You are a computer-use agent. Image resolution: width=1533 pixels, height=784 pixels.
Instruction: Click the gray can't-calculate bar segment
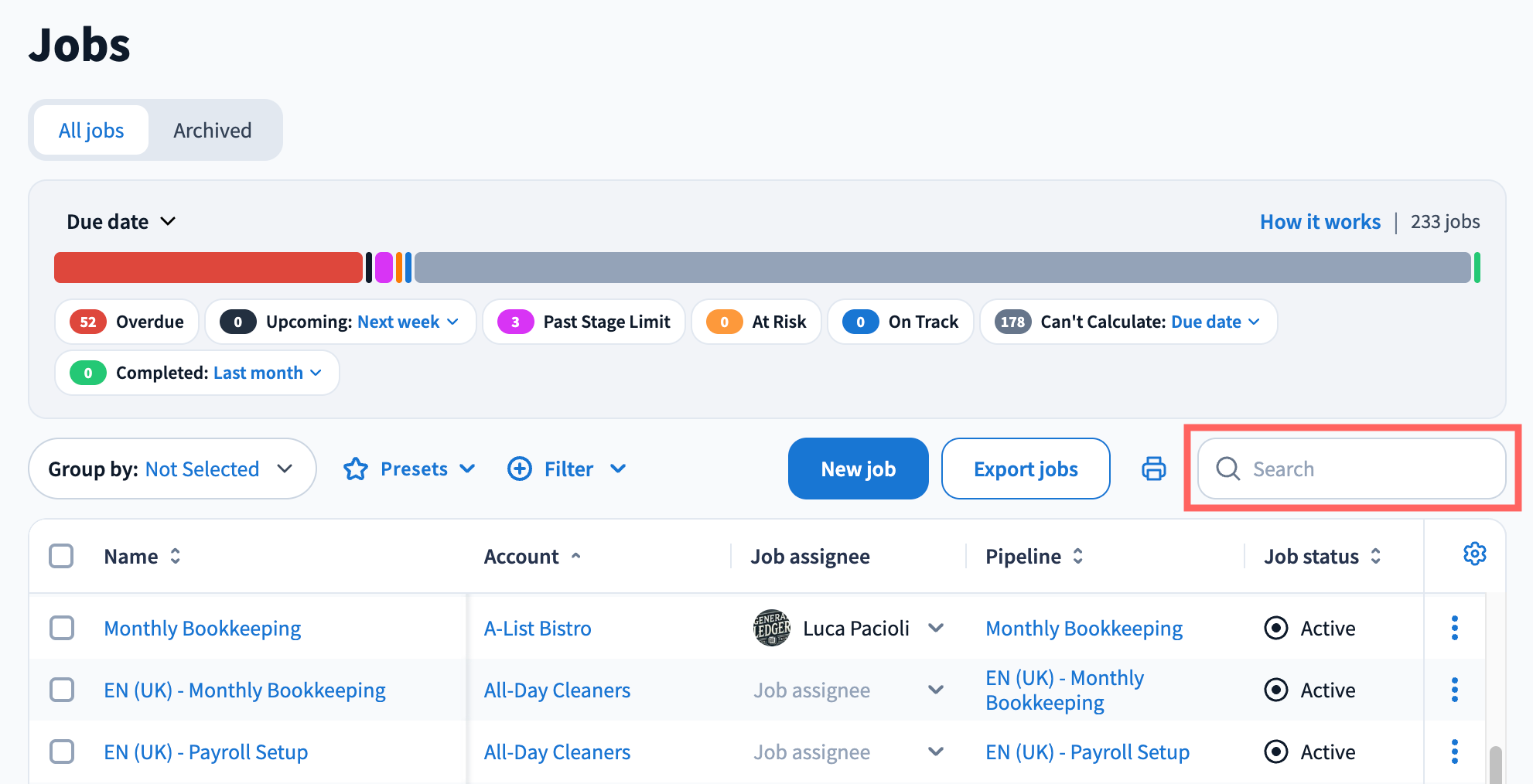pos(942,268)
